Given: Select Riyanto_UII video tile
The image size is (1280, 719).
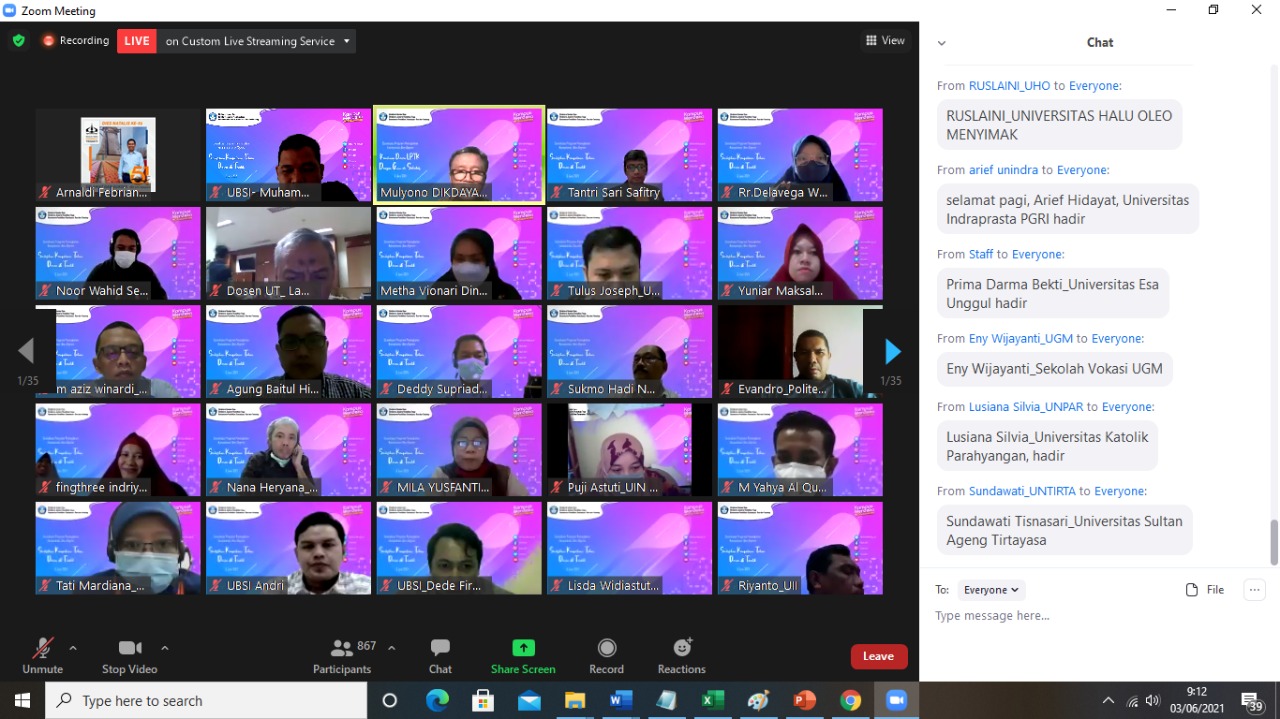Looking at the screenshot, I should (x=800, y=547).
